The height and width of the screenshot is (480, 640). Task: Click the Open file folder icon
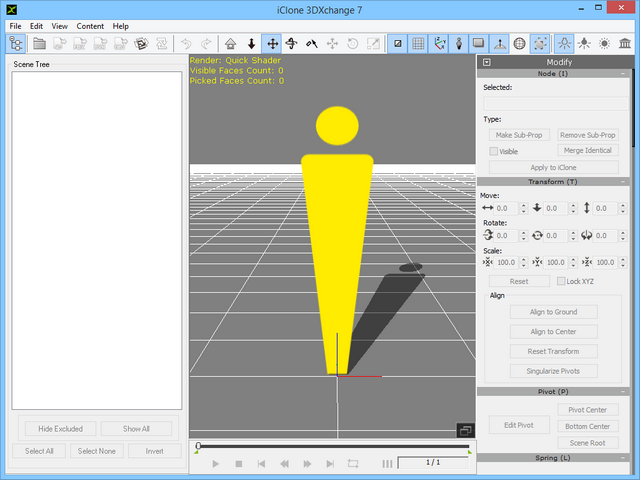click(x=40, y=44)
